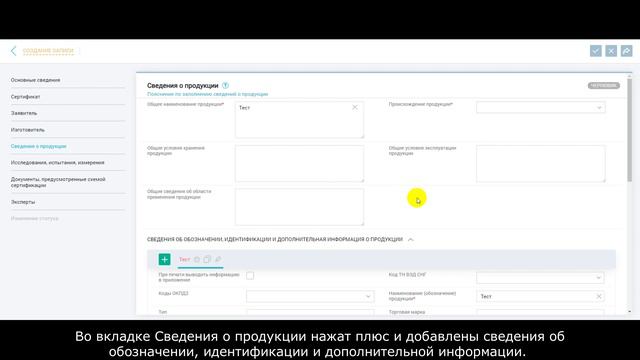This screenshot has width=640, height=360.
Task: Clear the Общее наименование продукции field
Action: pos(355,107)
